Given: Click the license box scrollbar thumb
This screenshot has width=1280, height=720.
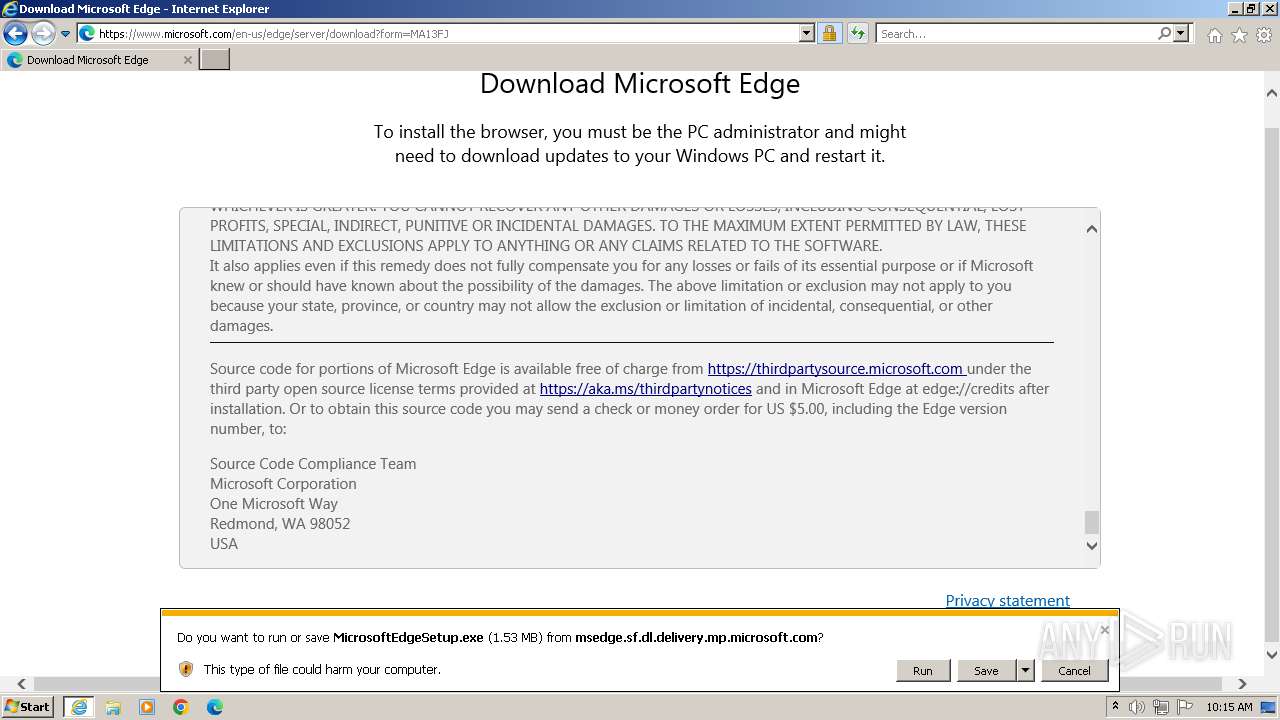Looking at the screenshot, I should tap(1091, 522).
